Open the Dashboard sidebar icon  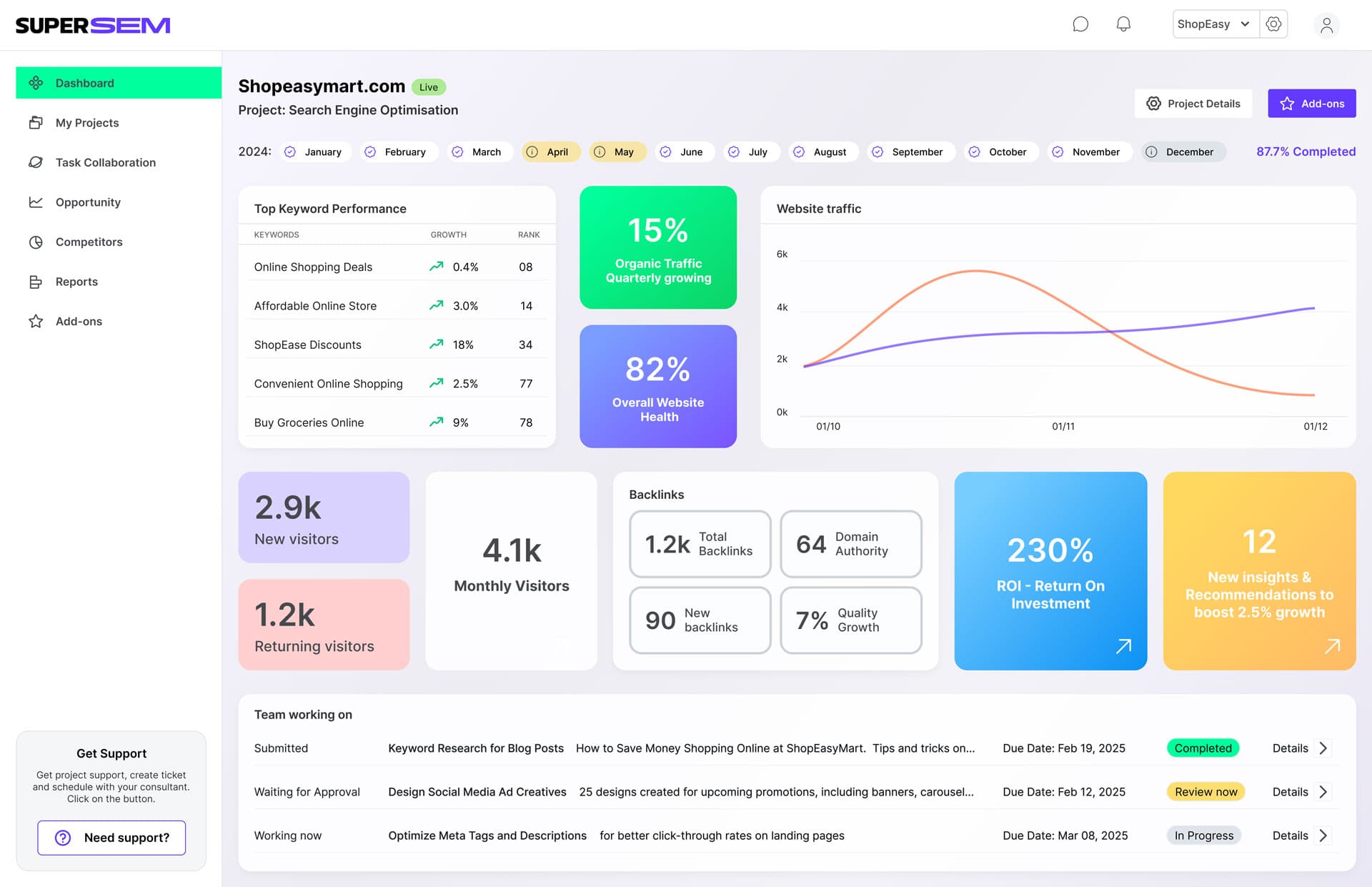36,82
